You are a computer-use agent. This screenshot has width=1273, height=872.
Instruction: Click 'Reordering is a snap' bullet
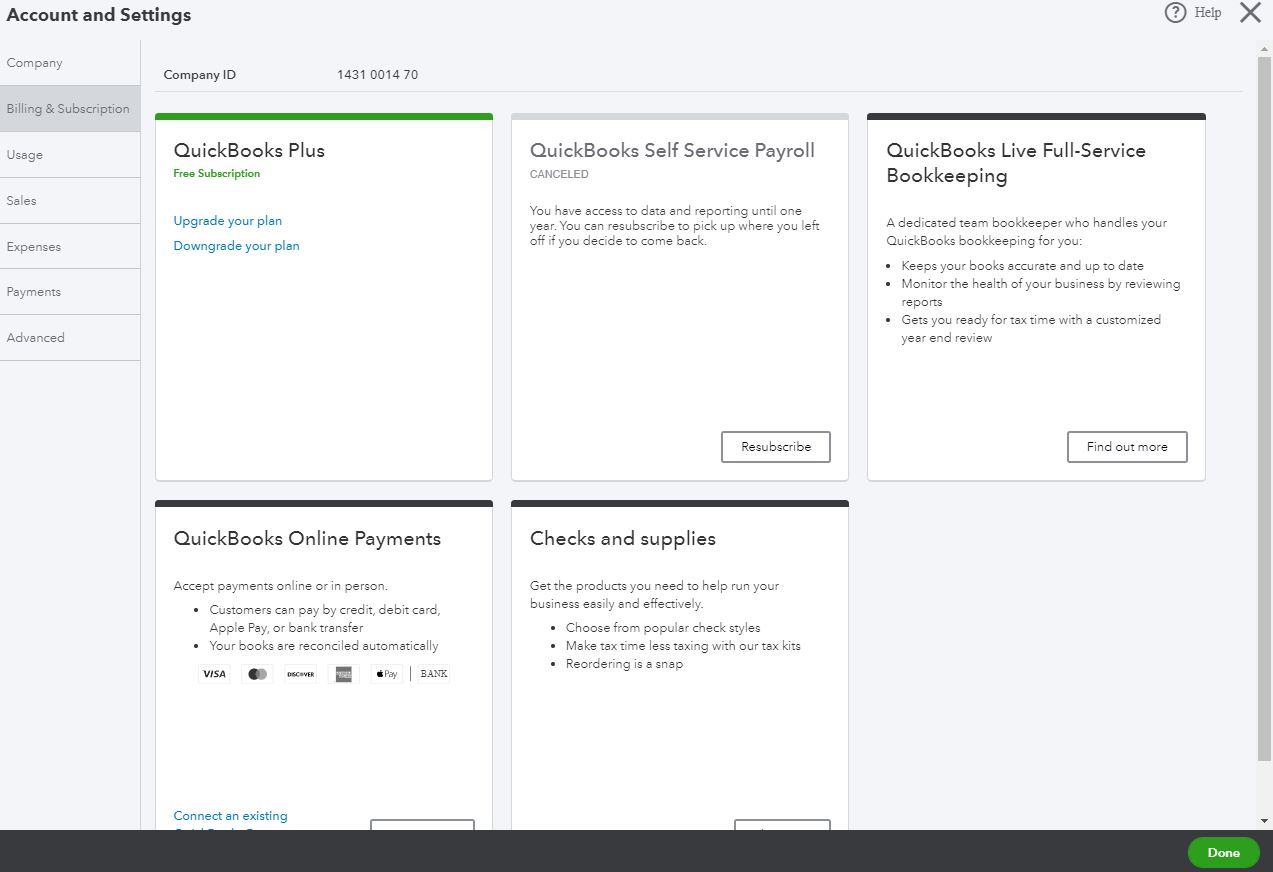(x=624, y=664)
